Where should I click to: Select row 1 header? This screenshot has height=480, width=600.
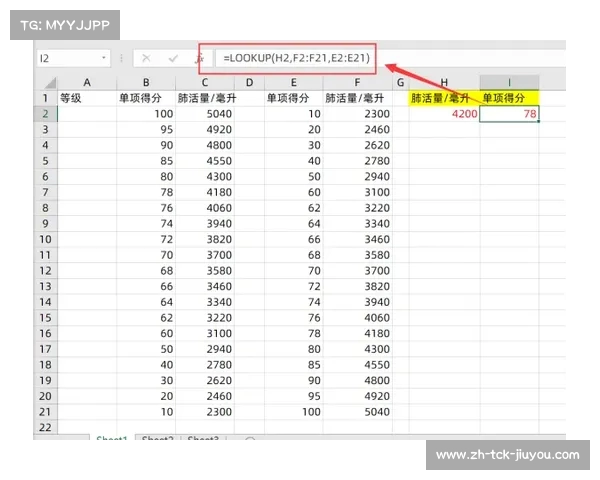[45, 98]
